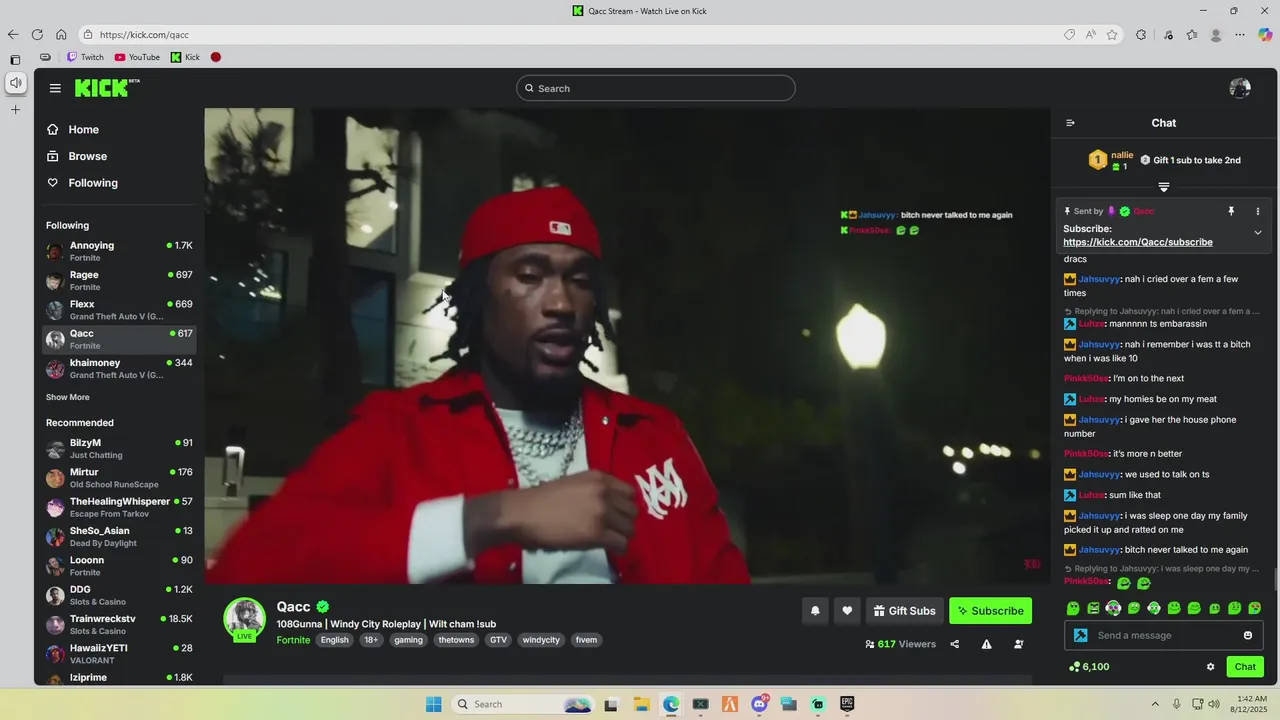The width and height of the screenshot is (1280, 720).
Task: Open the chat users list icon
Action: (1019, 644)
